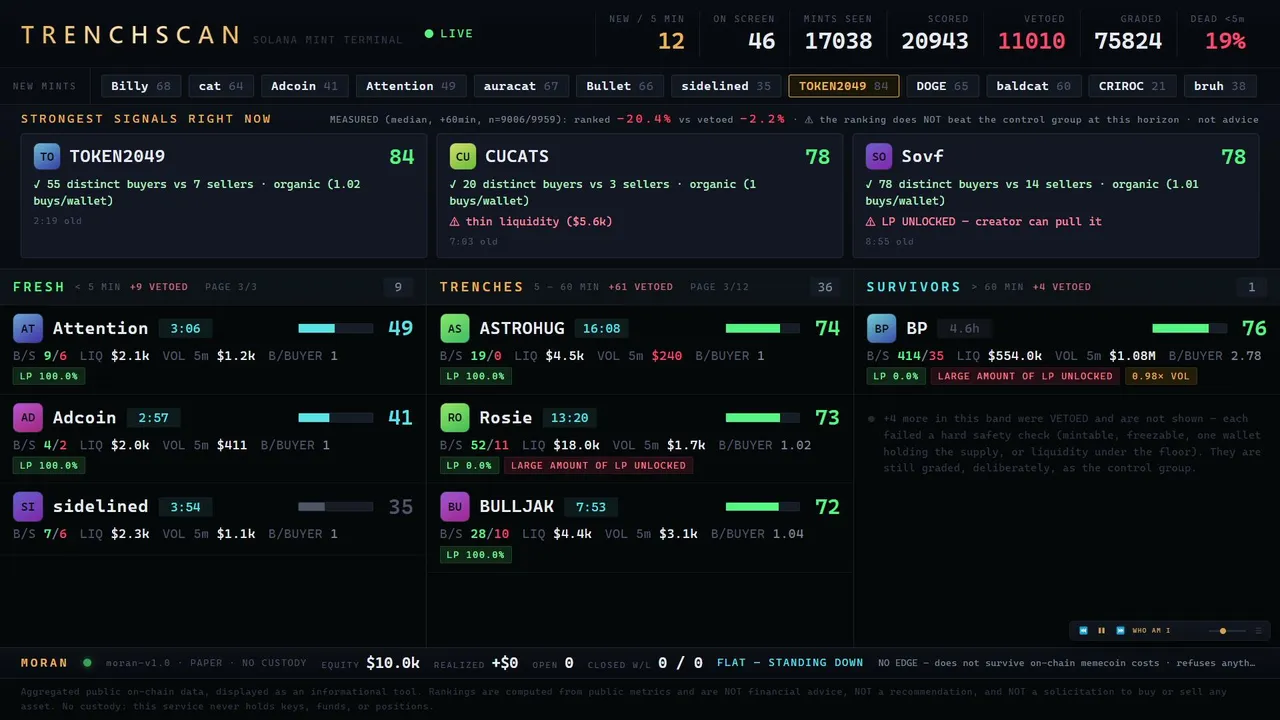Click the FRESH column count badge 9
The image size is (1280, 720).
[398, 288]
